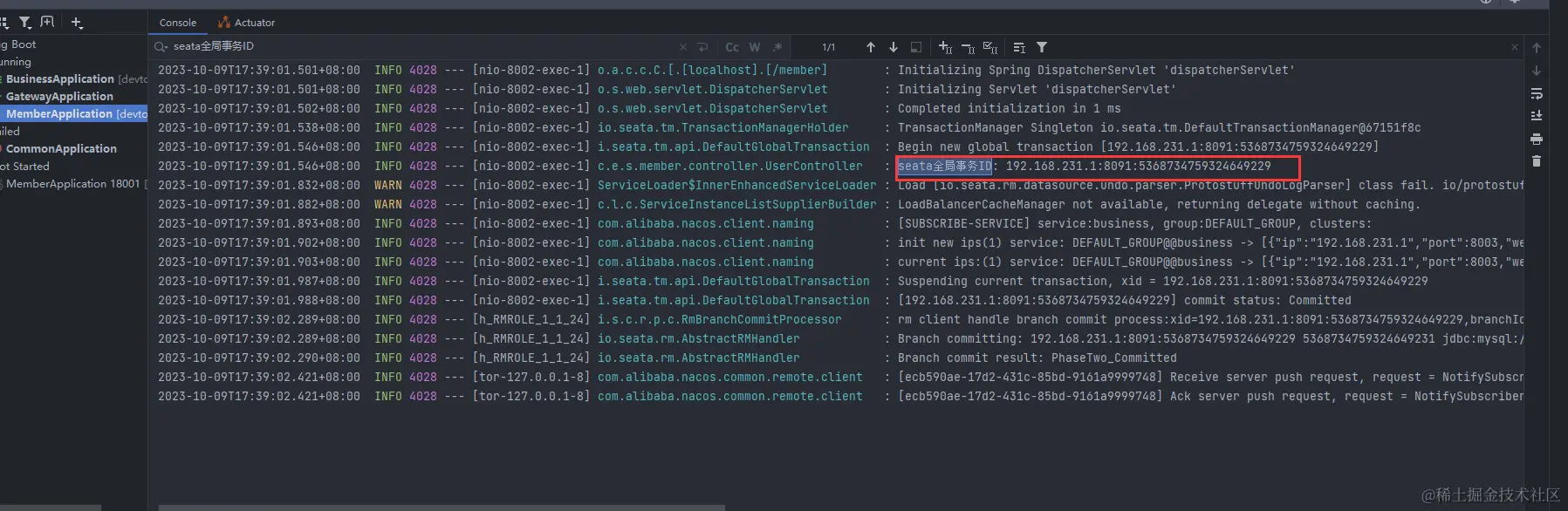
Task: Open the filter services dropdown
Action: coord(25,22)
